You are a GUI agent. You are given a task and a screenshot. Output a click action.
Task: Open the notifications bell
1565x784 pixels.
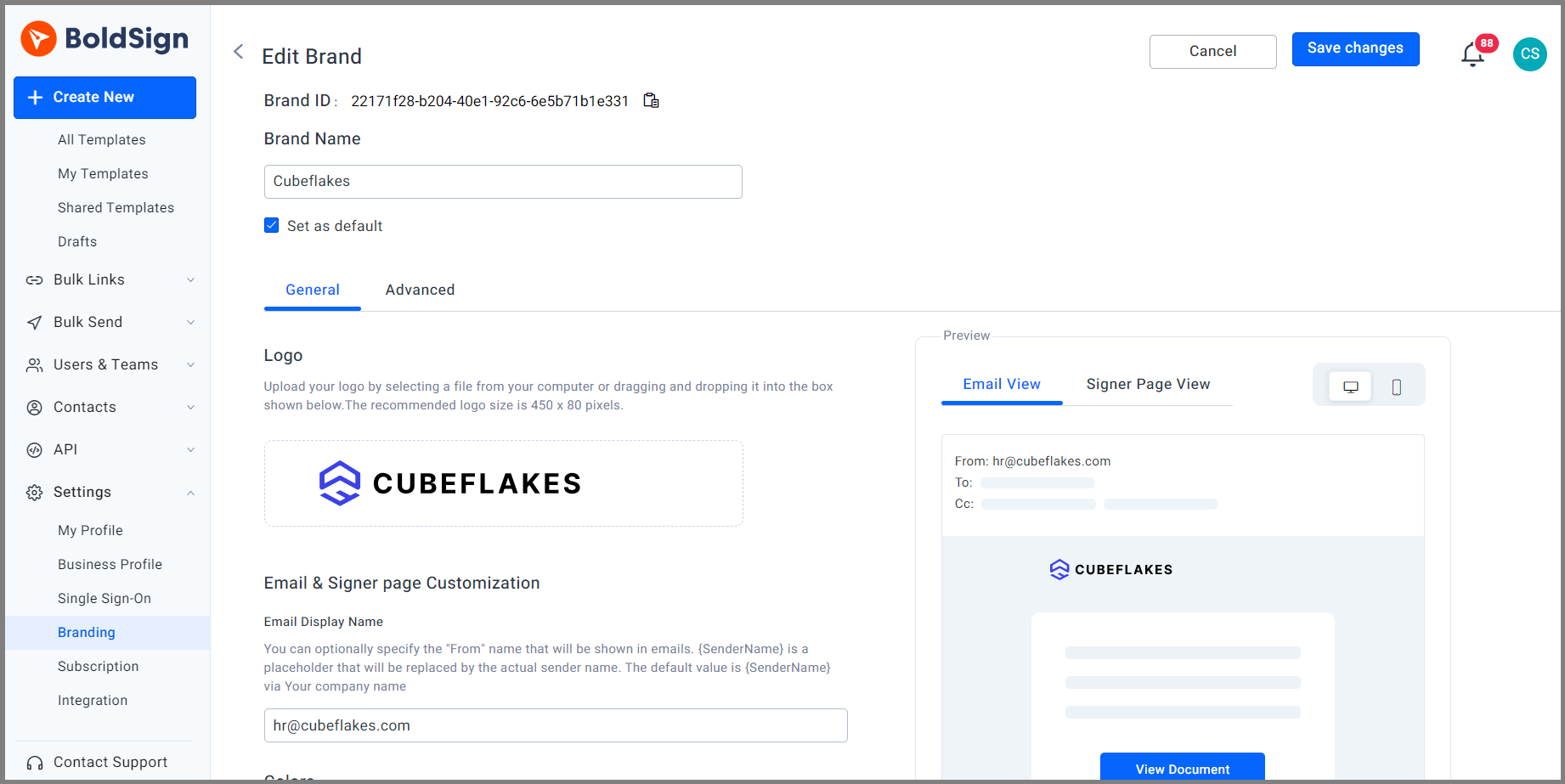click(1472, 55)
